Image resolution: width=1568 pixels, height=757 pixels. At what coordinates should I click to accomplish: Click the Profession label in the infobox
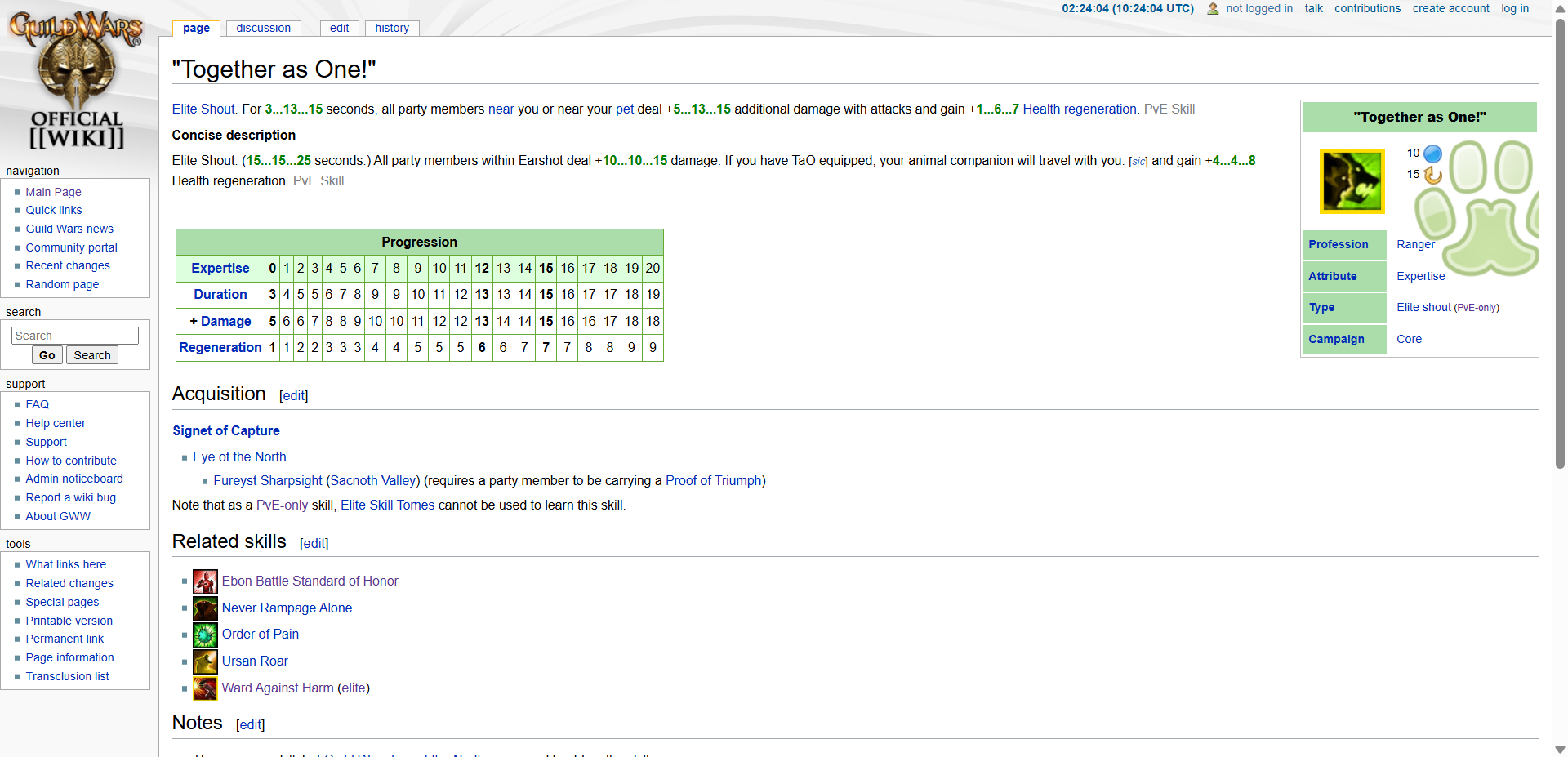[x=1338, y=244]
